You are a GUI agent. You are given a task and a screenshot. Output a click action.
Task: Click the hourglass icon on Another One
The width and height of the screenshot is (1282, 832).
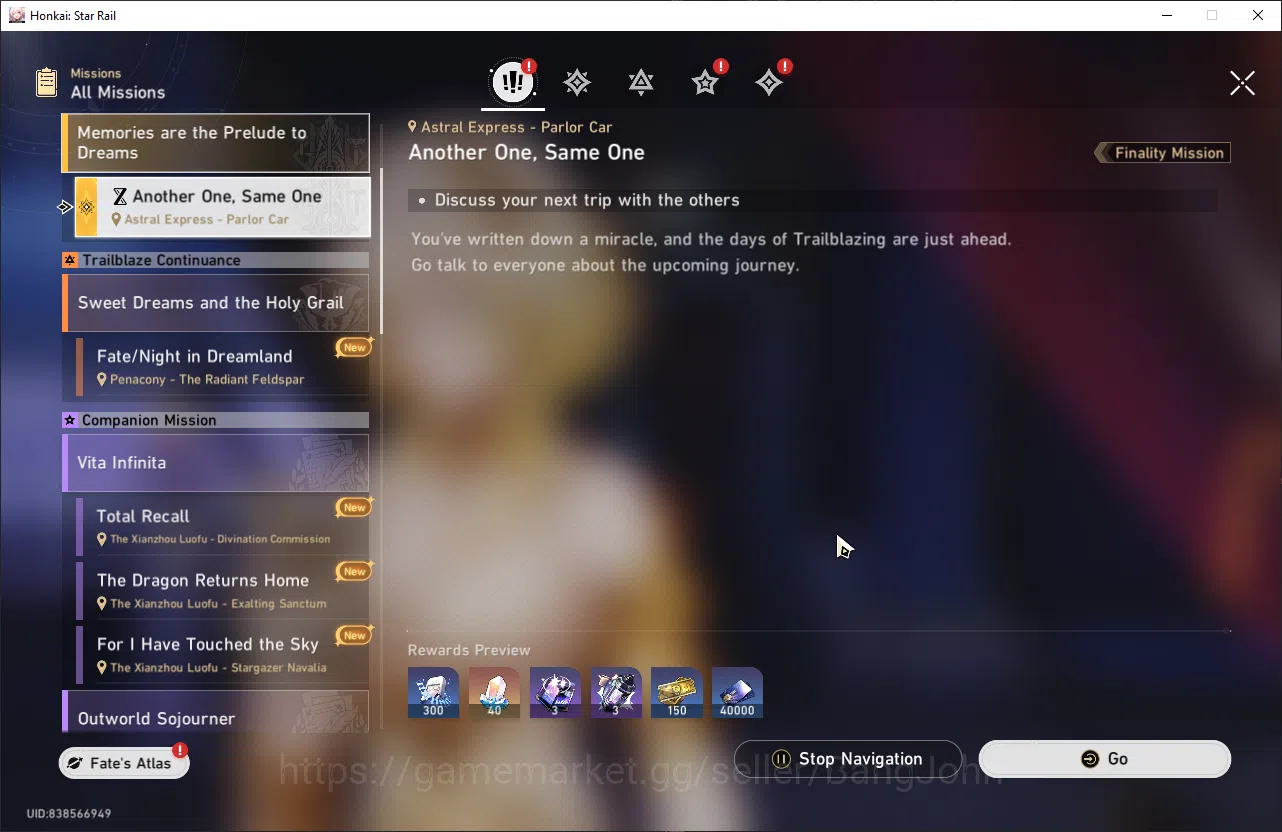(x=120, y=197)
